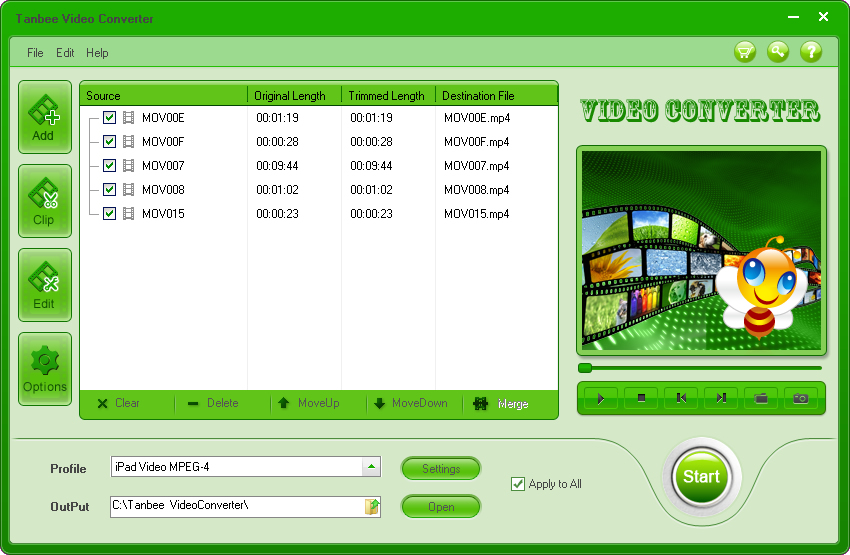Uncheck the MOV00F checkbox
Viewport: 850px width, 555px height.
[x=110, y=141]
